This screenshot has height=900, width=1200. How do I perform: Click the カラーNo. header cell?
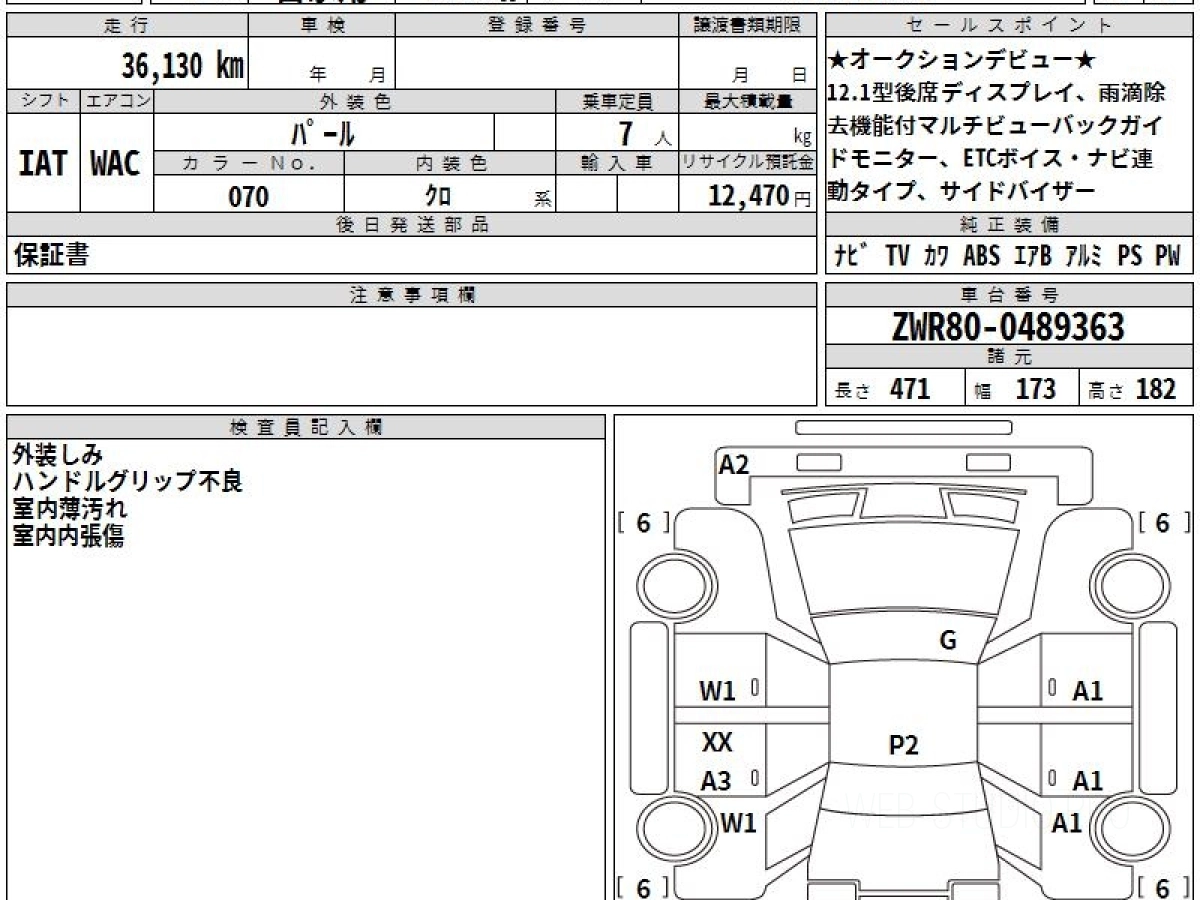[x=249, y=163]
